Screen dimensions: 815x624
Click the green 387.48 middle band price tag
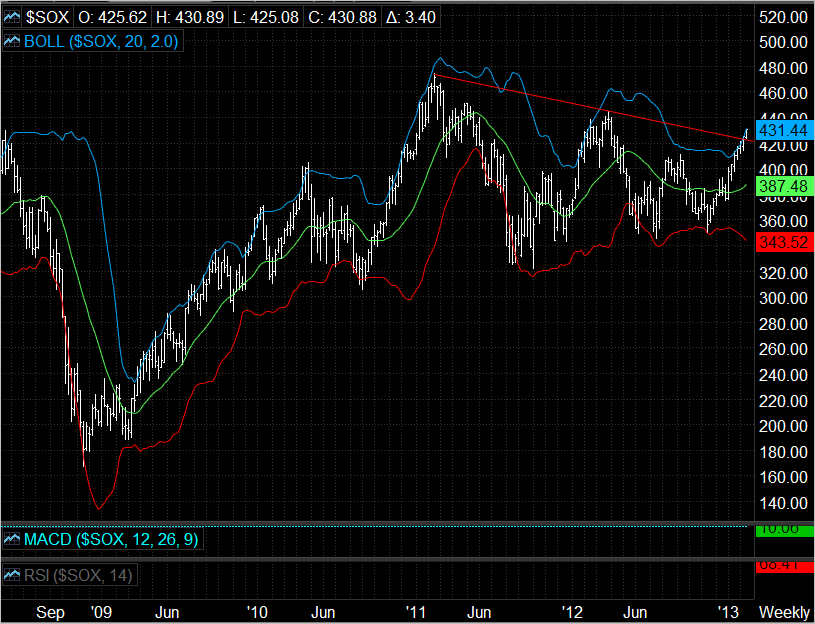tap(782, 187)
